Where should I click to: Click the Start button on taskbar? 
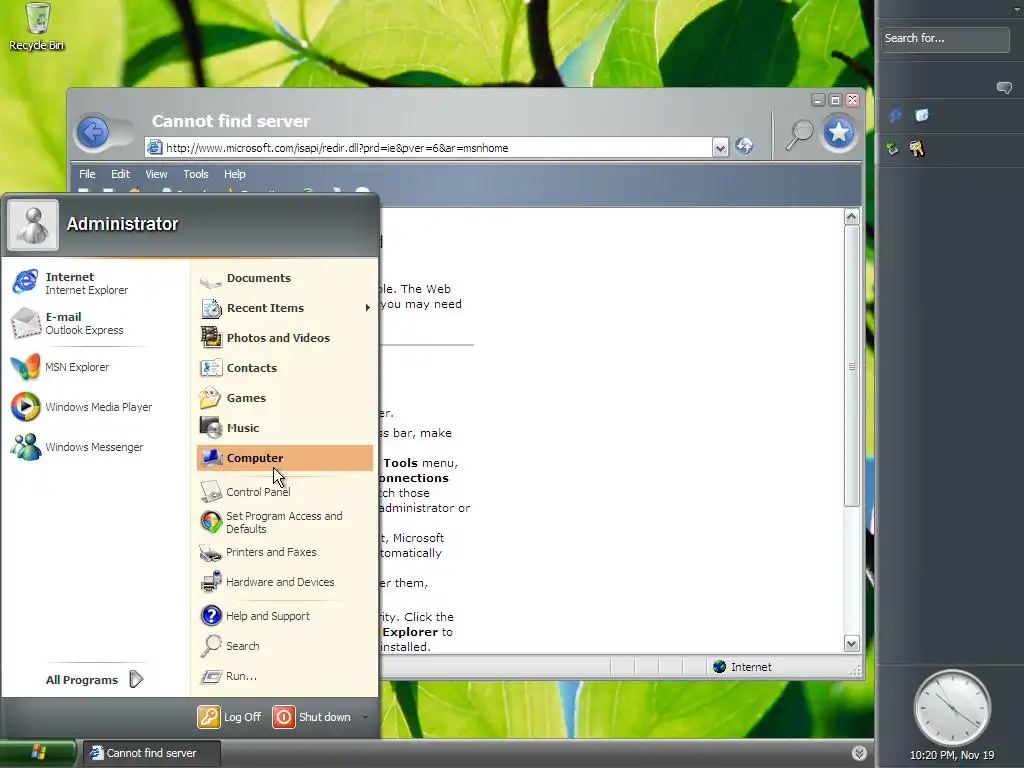pyautogui.click(x=38, y=753)
